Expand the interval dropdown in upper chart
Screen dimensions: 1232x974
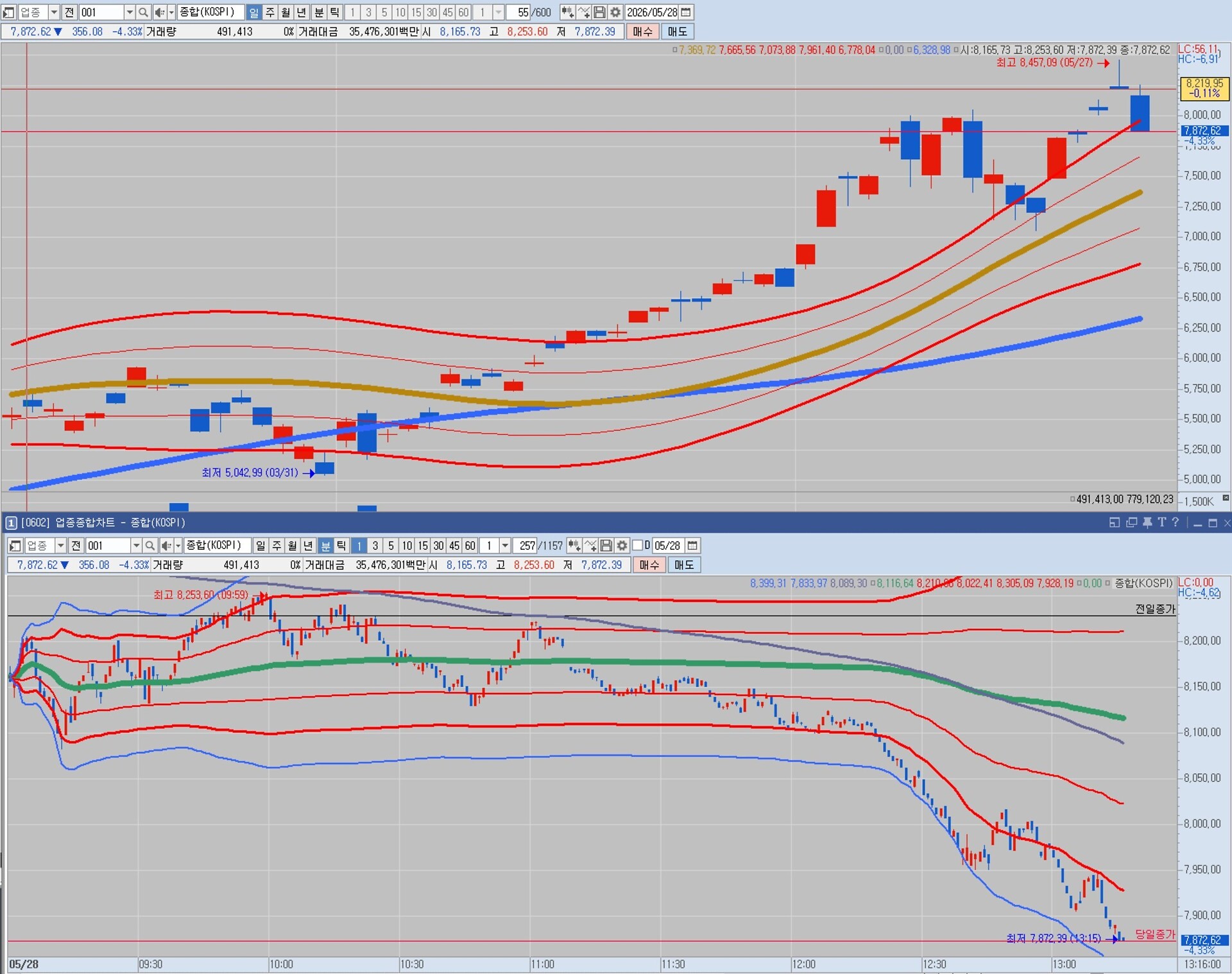click(498, 12)
